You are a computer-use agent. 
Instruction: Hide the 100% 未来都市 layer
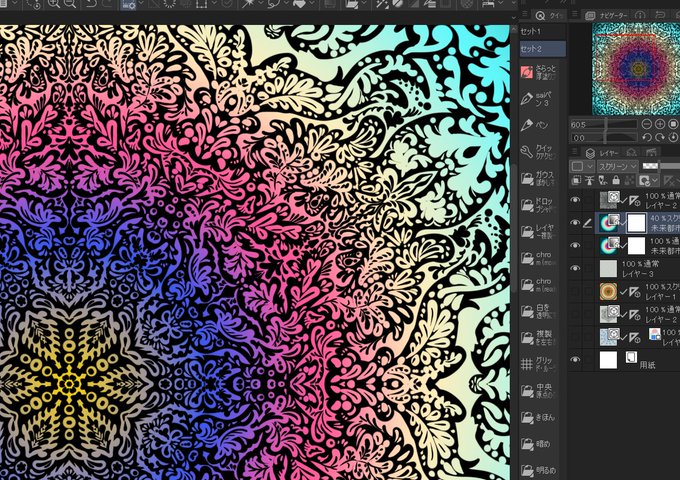[575, 245]
